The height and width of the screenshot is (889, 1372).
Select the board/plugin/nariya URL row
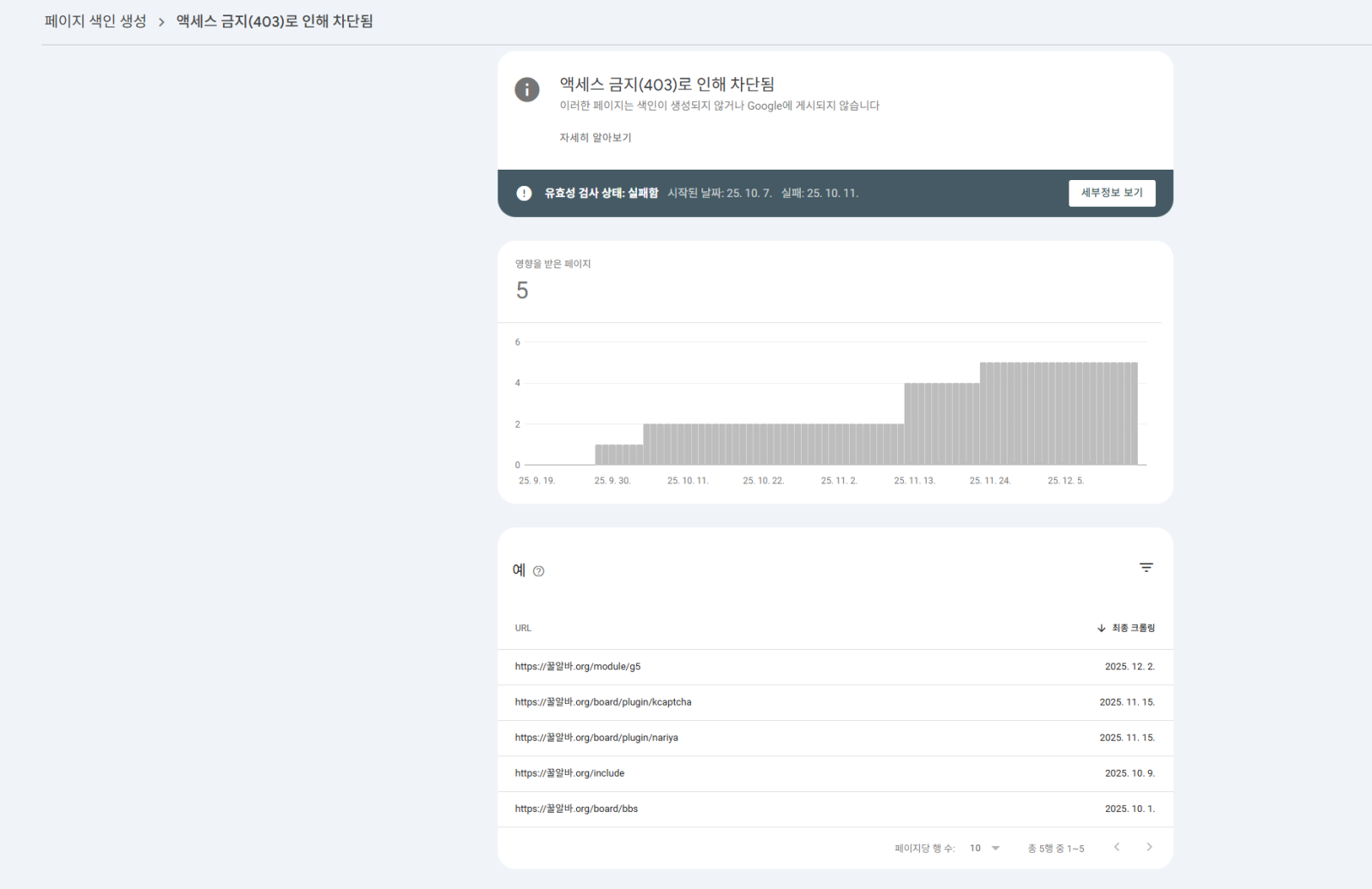click(596, 737)
